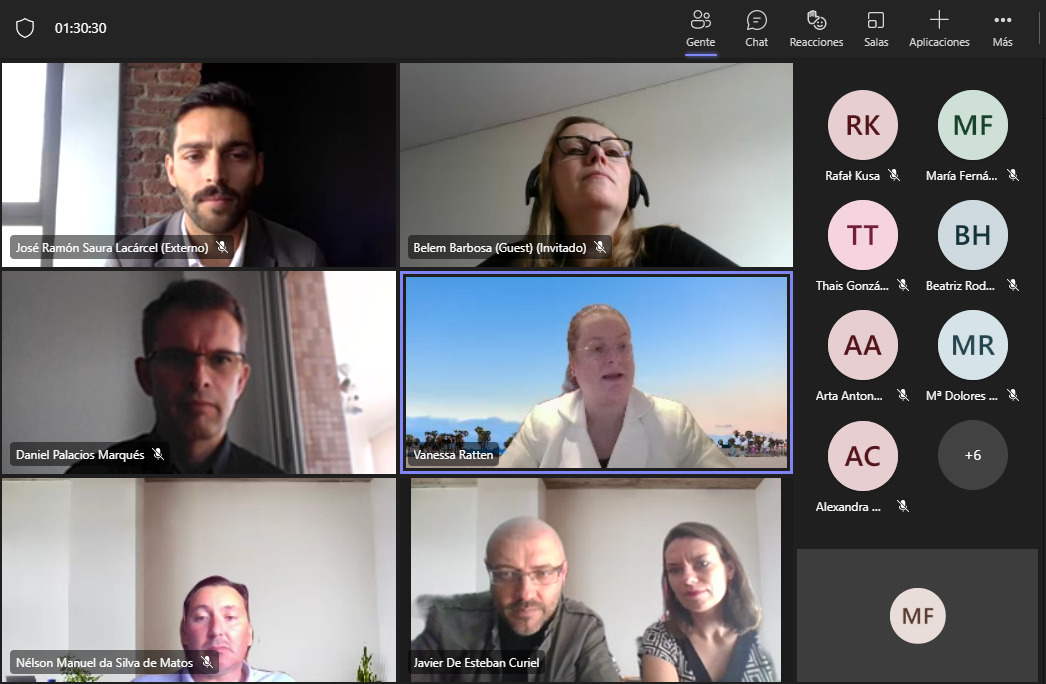Expand the +6 more participants bubble
Screen dimensions: 1046x684
[x=973, y=455]
